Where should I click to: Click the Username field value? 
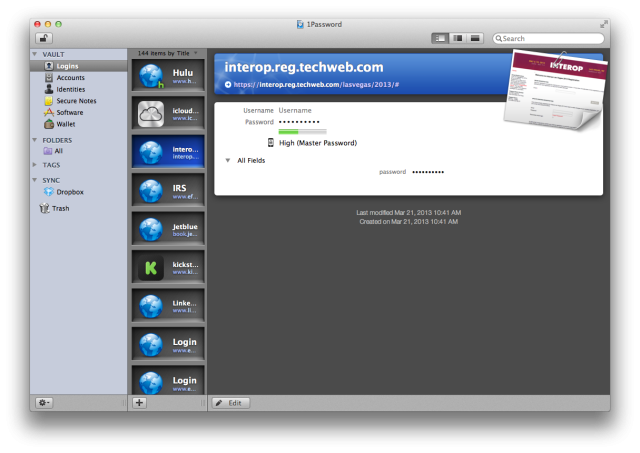[295, 110]
